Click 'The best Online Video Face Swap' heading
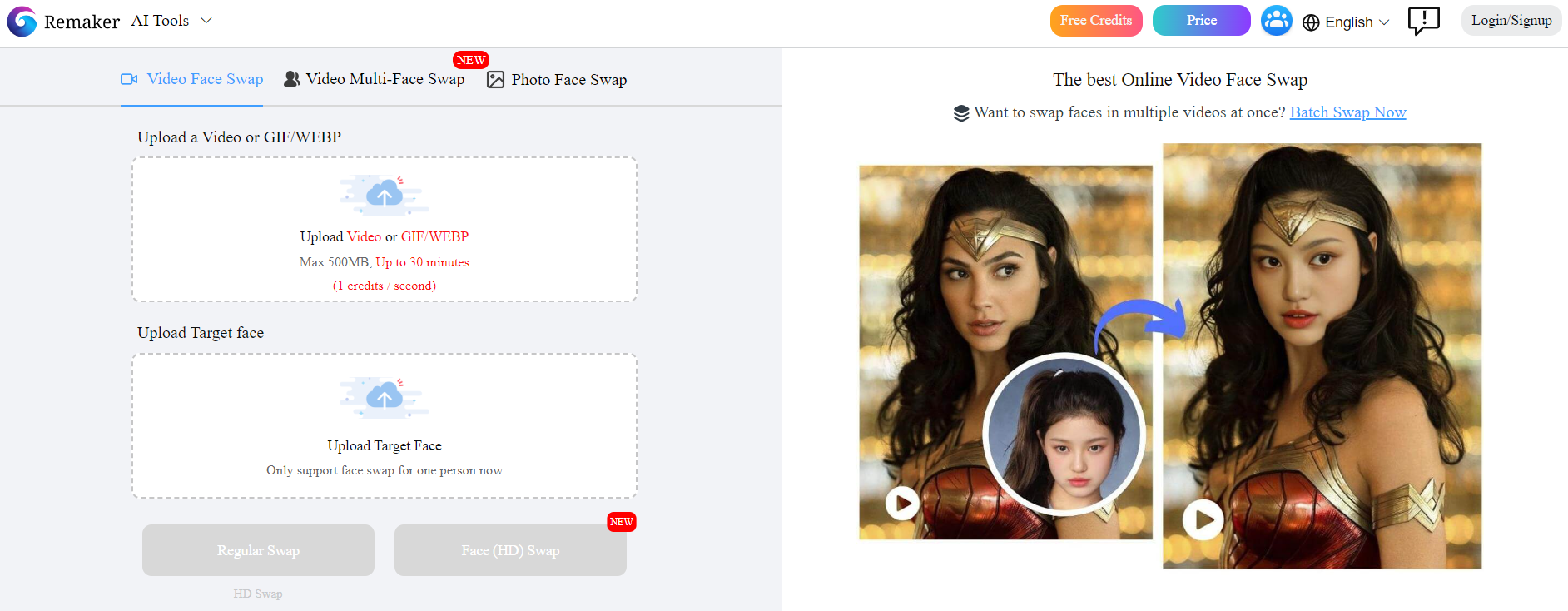 (1180, 80)
